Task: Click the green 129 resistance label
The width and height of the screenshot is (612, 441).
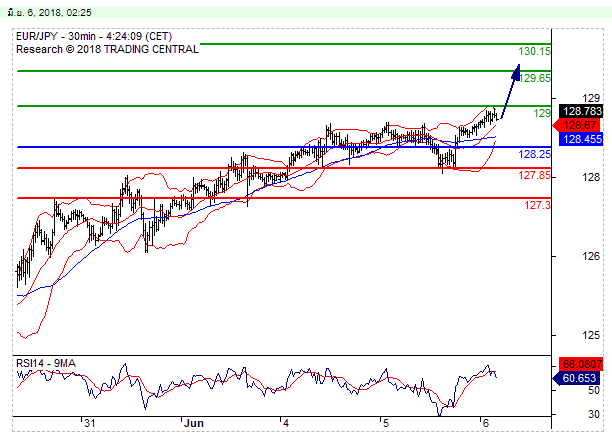Action: pyautogui.click(x=542, y=113)
